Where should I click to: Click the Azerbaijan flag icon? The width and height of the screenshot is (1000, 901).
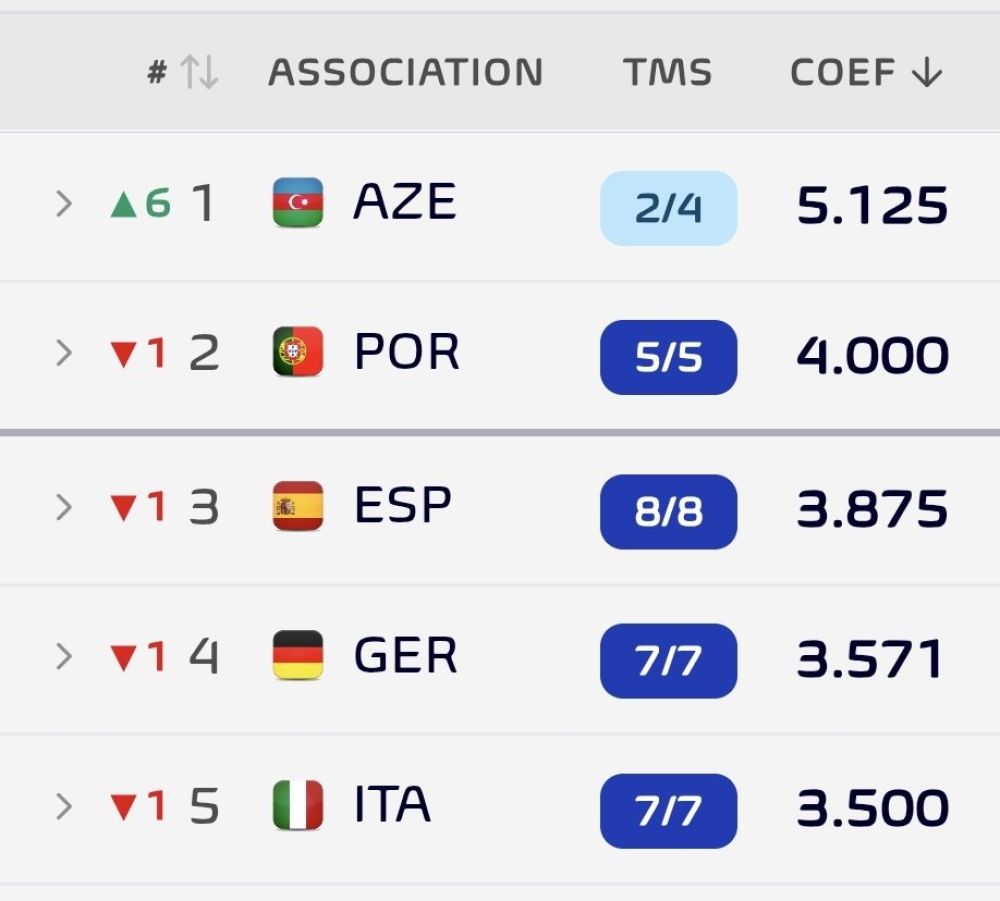pos(298,202)
